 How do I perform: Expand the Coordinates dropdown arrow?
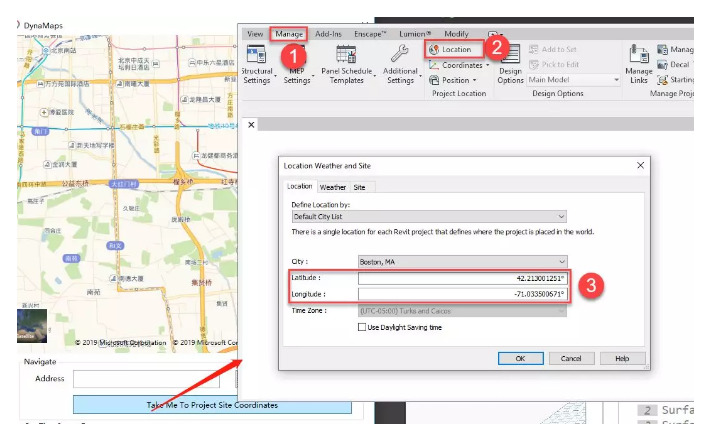487,65
